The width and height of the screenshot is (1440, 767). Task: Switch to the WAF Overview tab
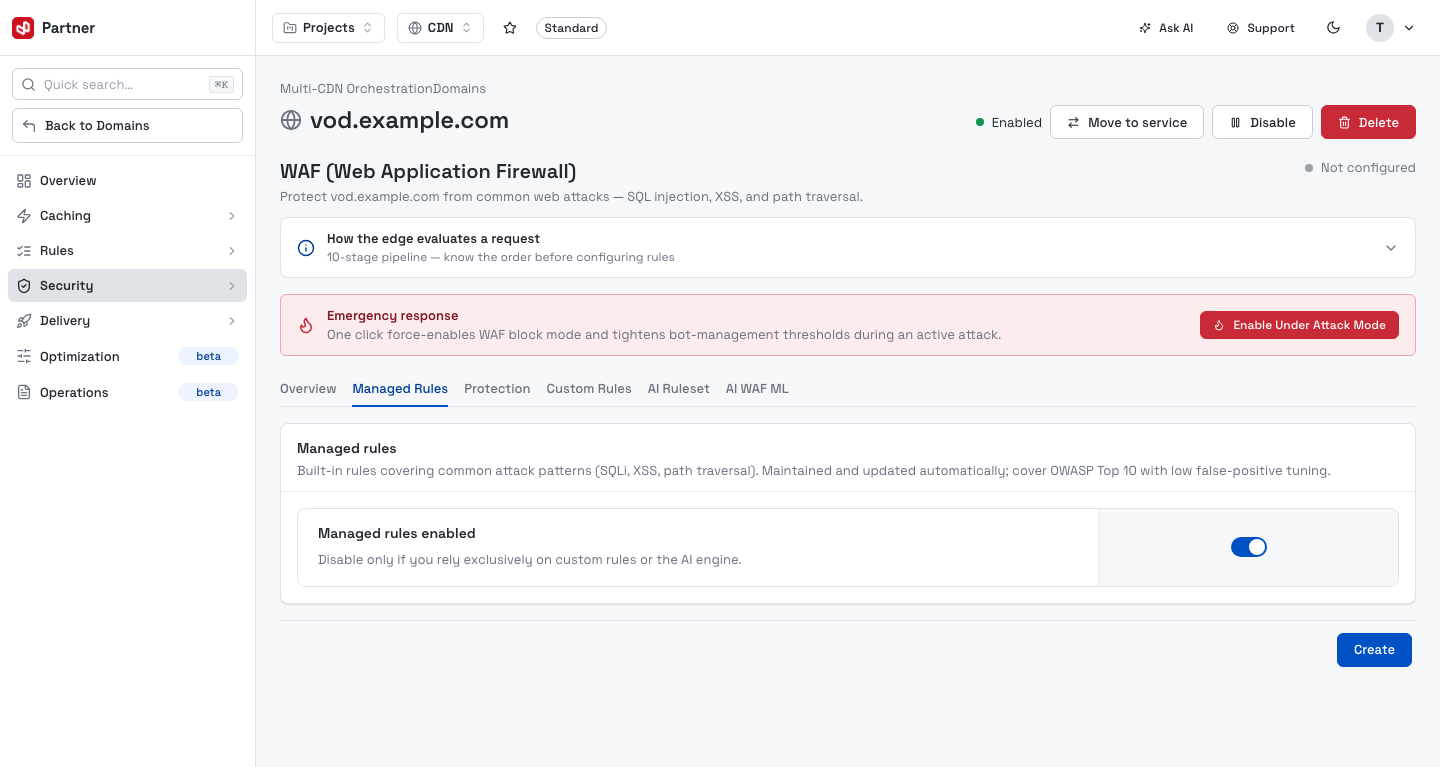click(308, 389)
